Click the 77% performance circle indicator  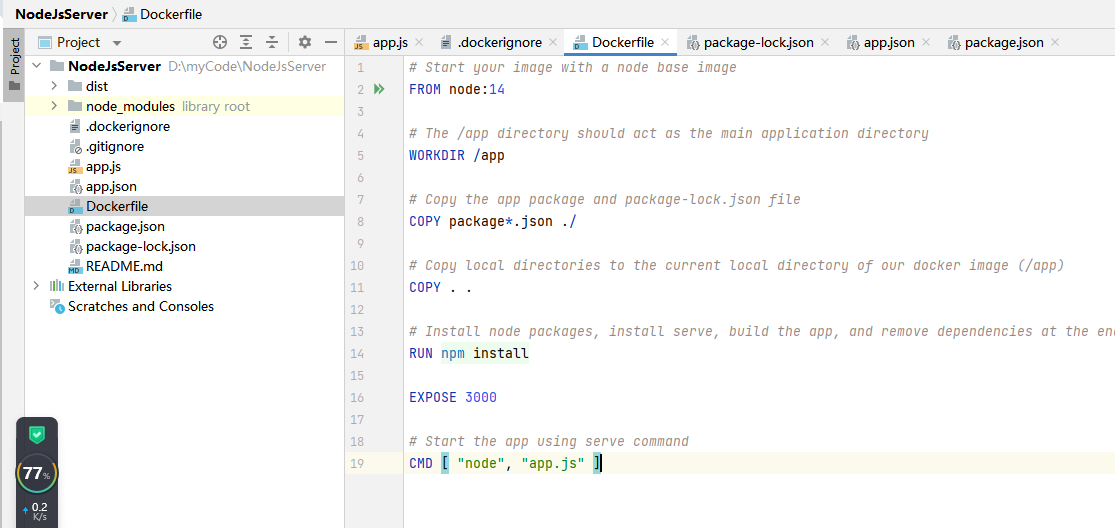37,474
